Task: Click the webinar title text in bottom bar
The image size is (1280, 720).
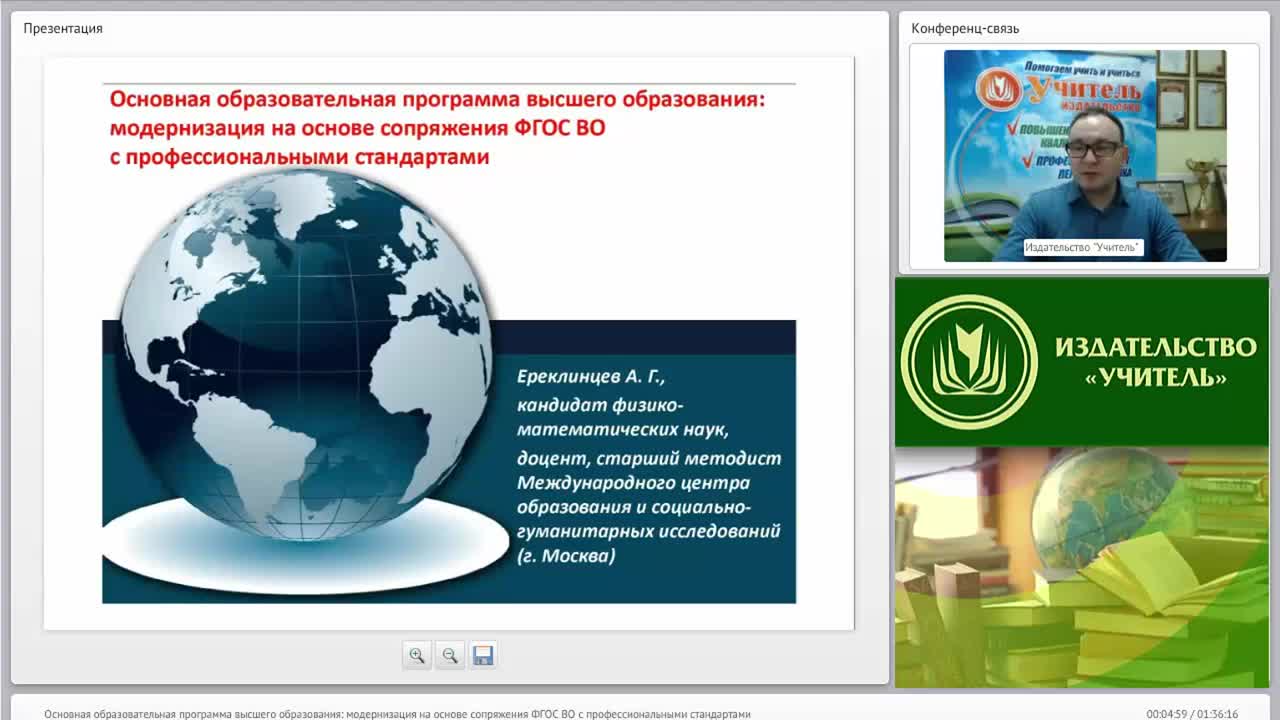Action: (397, 714)
